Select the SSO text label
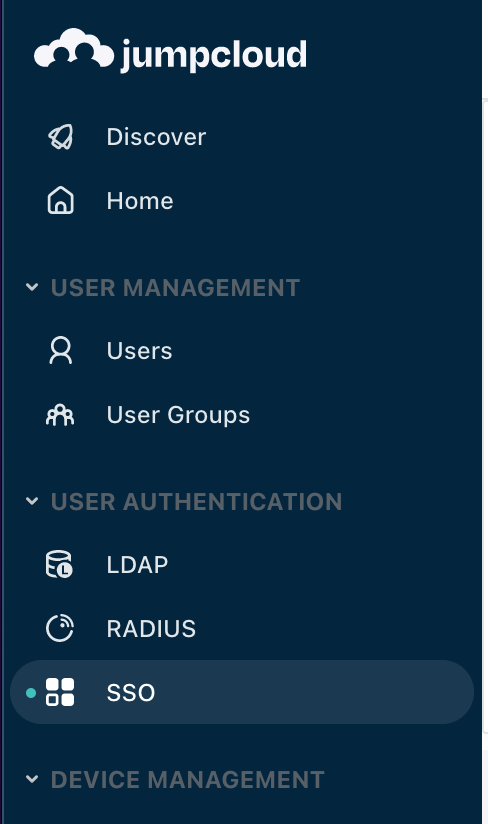Viewport: 488px width, 824px height. [x=131, y=693]
